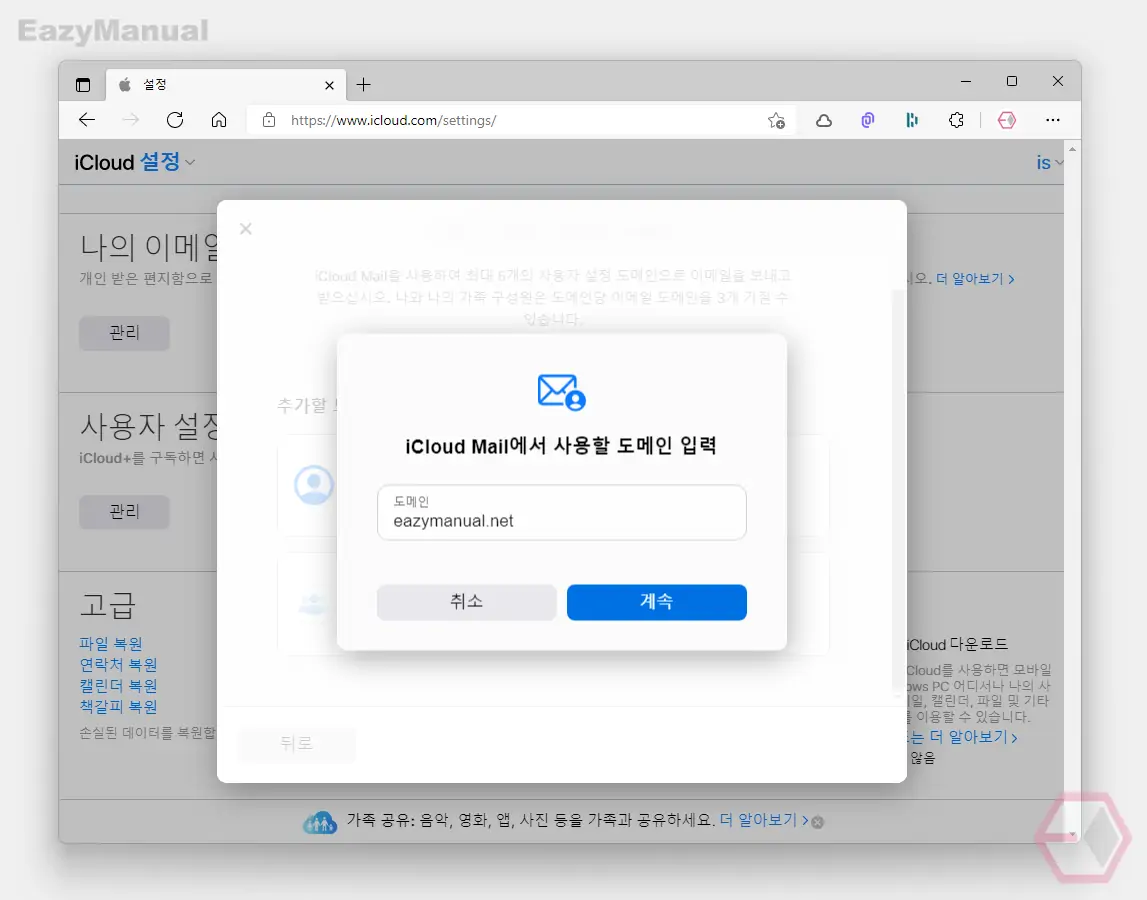This screenshot has height=900, width=1147.
Task: Open the 연락처 복원 link
Action: click(118, 664)
